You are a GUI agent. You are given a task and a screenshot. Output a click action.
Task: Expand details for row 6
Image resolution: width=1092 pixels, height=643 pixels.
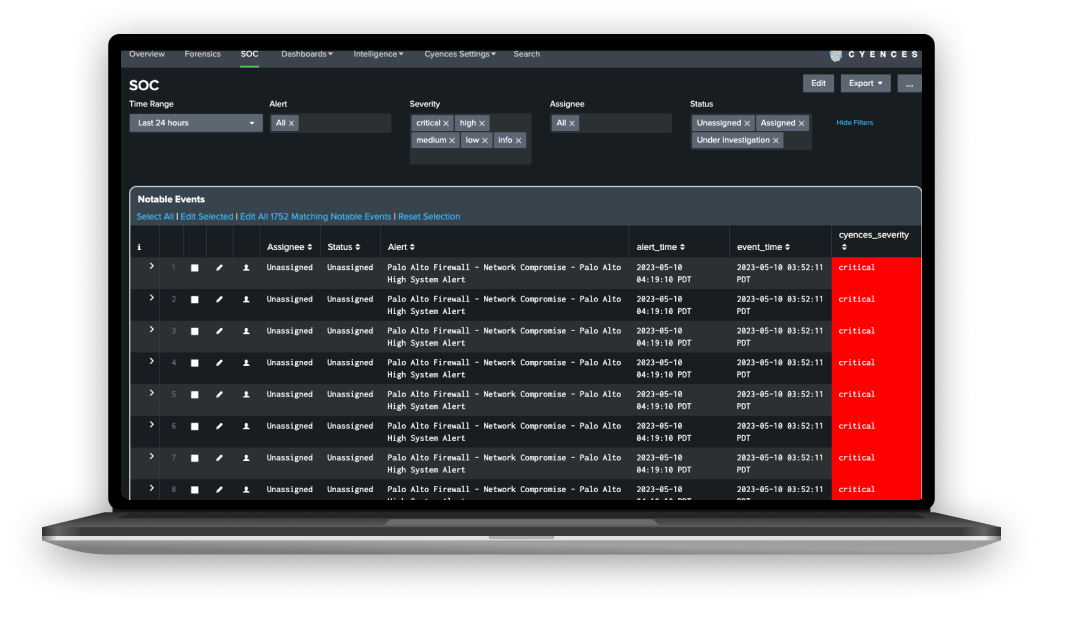coord(151,425)
